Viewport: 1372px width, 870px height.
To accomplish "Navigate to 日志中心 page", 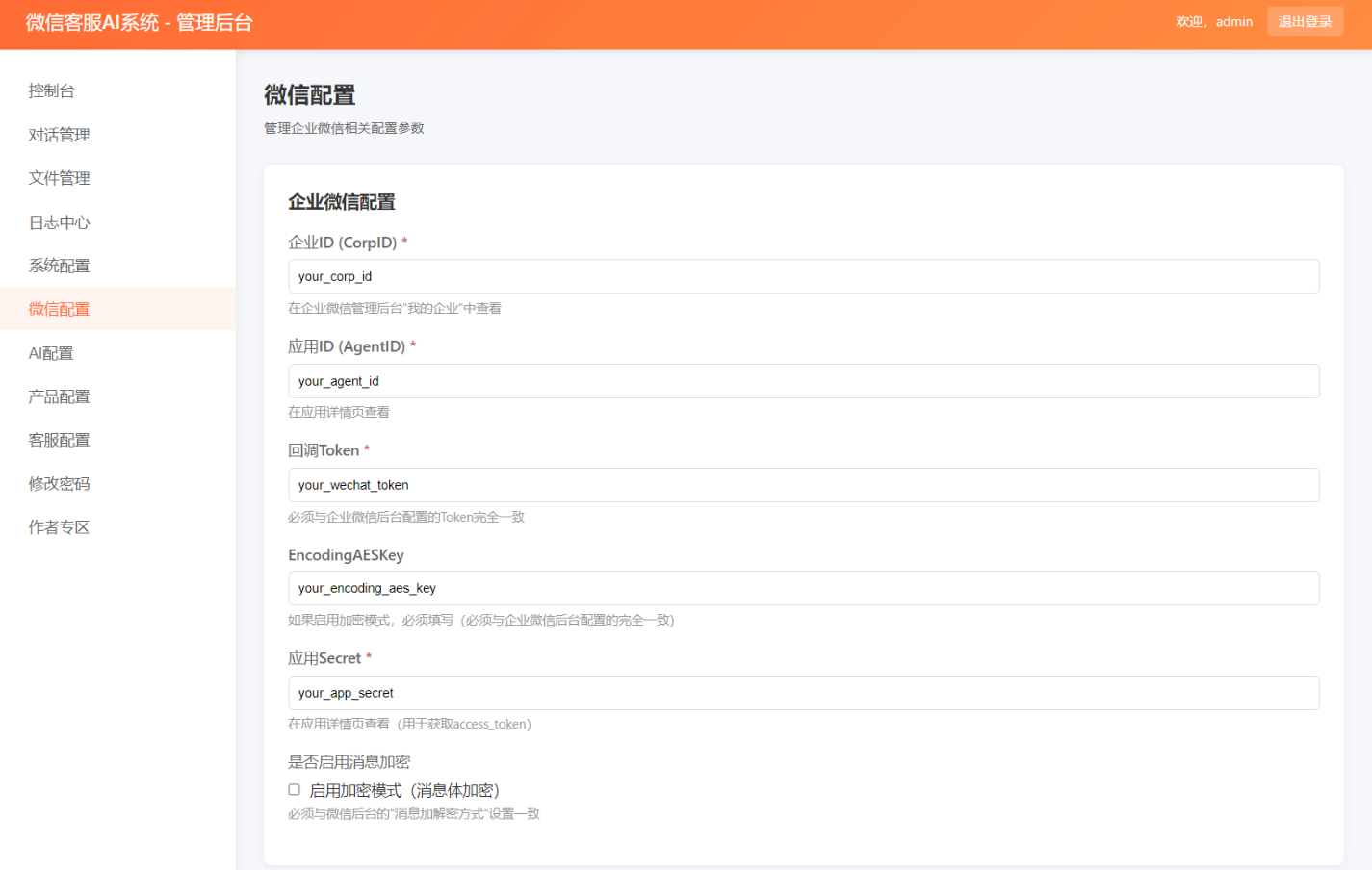I will pyautogui.click(x=59, y=222).
